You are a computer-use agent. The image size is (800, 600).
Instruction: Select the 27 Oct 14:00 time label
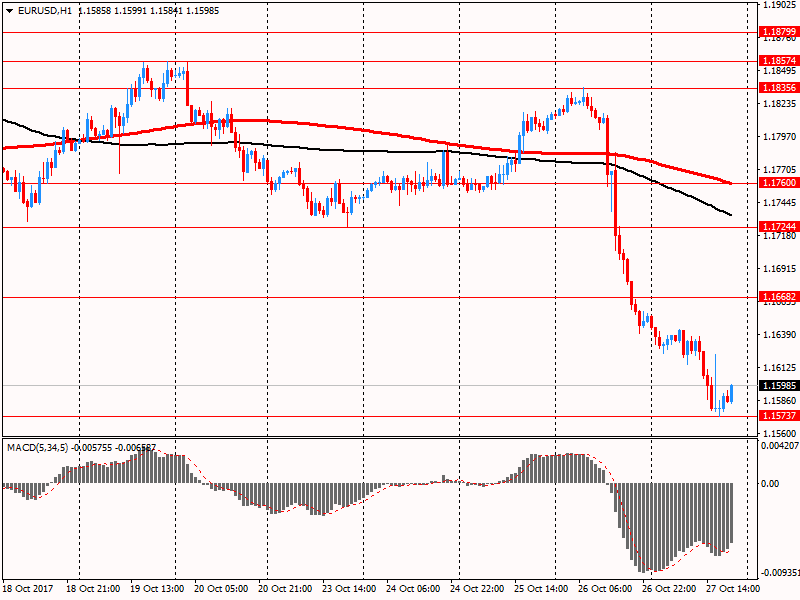[733, 588]
